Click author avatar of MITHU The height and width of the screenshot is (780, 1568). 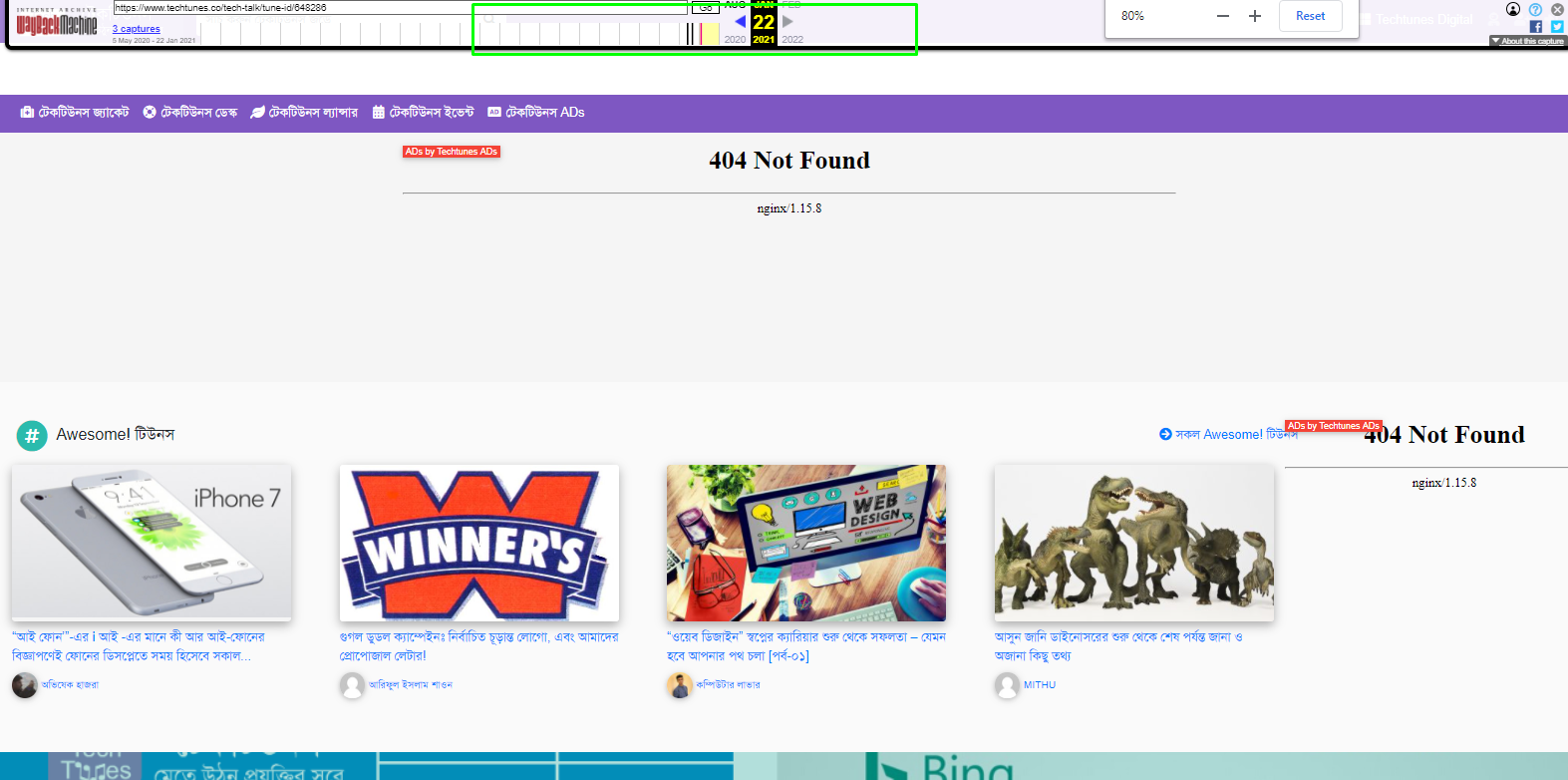tap(1008, 685)
